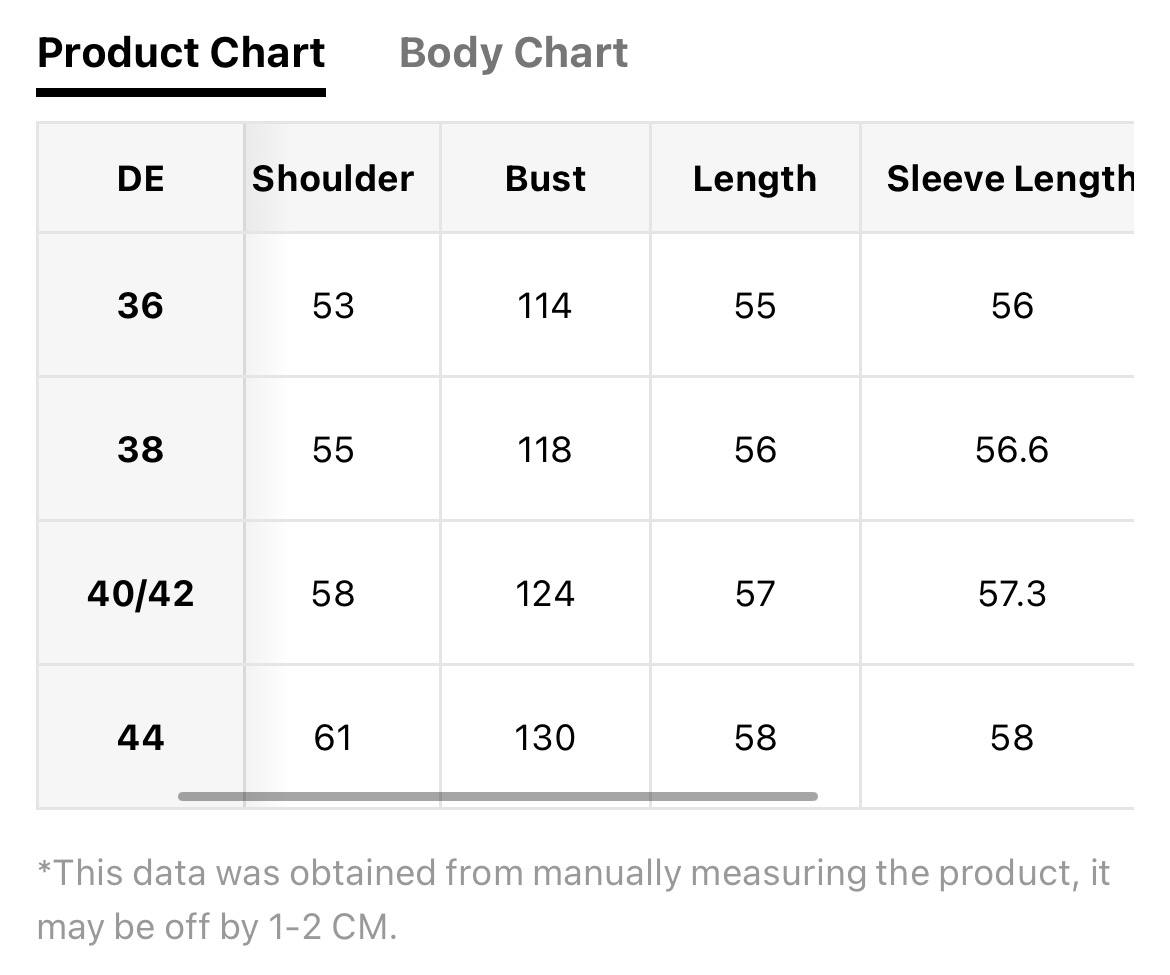This screenshot has width=1170, height=975.
Task: Click the bust value 114 cell
Action: pos(545,305)
